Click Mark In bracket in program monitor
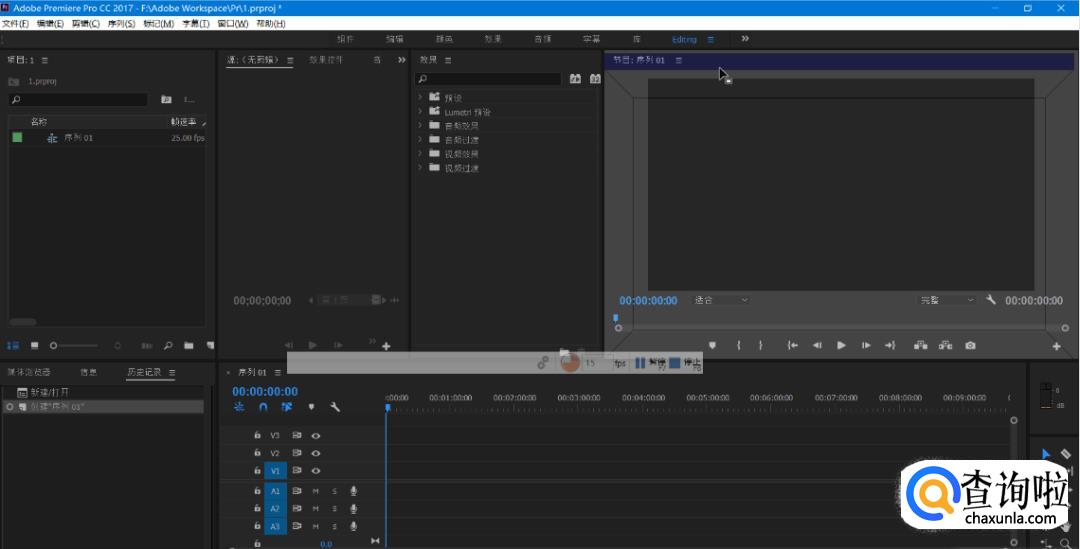1080x549 pixels. [739, 346]
